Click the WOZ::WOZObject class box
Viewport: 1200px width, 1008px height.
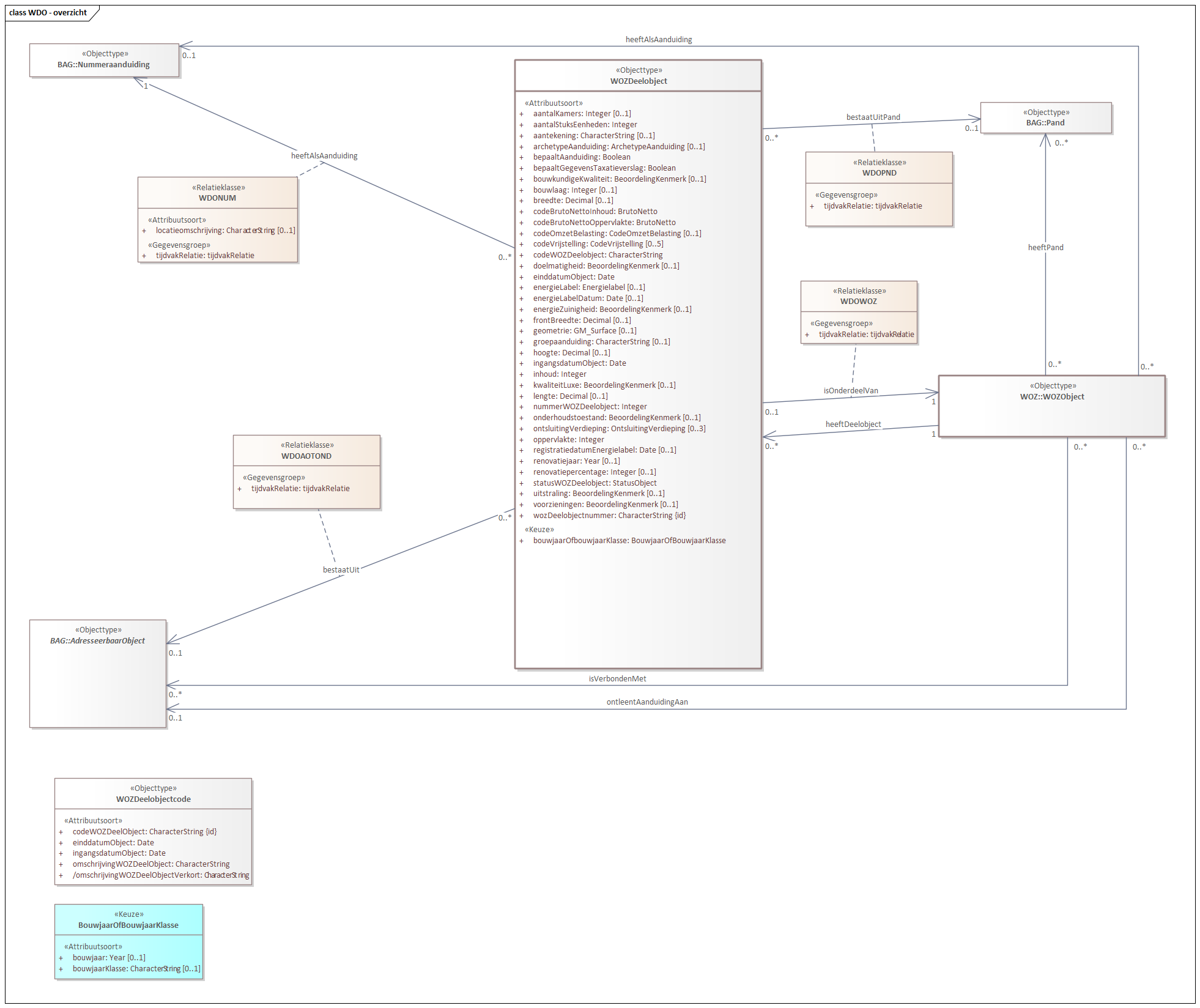(x=1051, y=405)
